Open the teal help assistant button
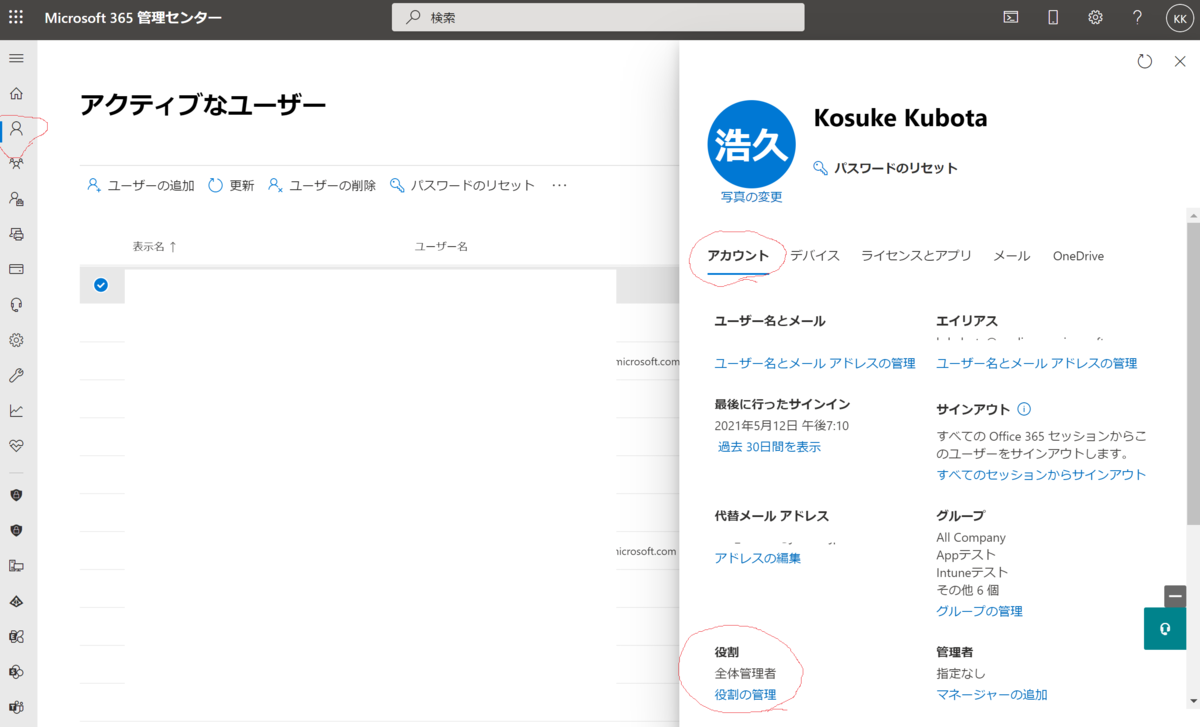 [x=1165, y=629]
